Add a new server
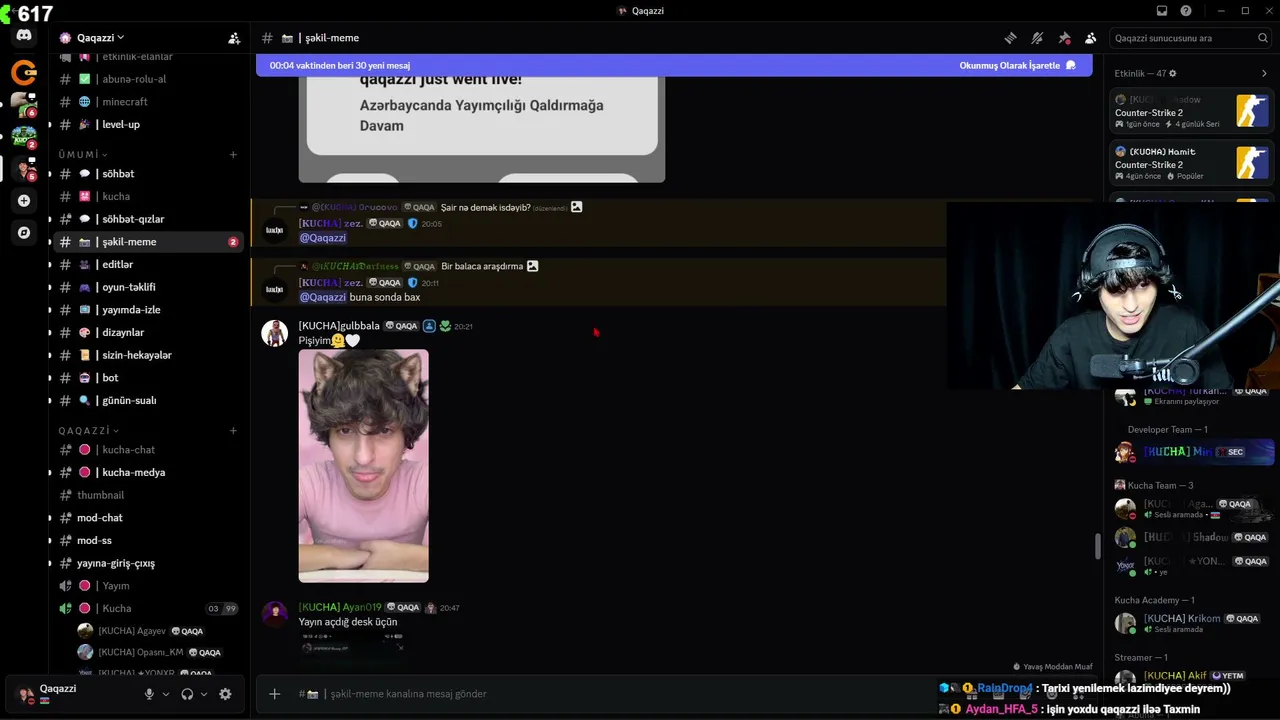 24,200
